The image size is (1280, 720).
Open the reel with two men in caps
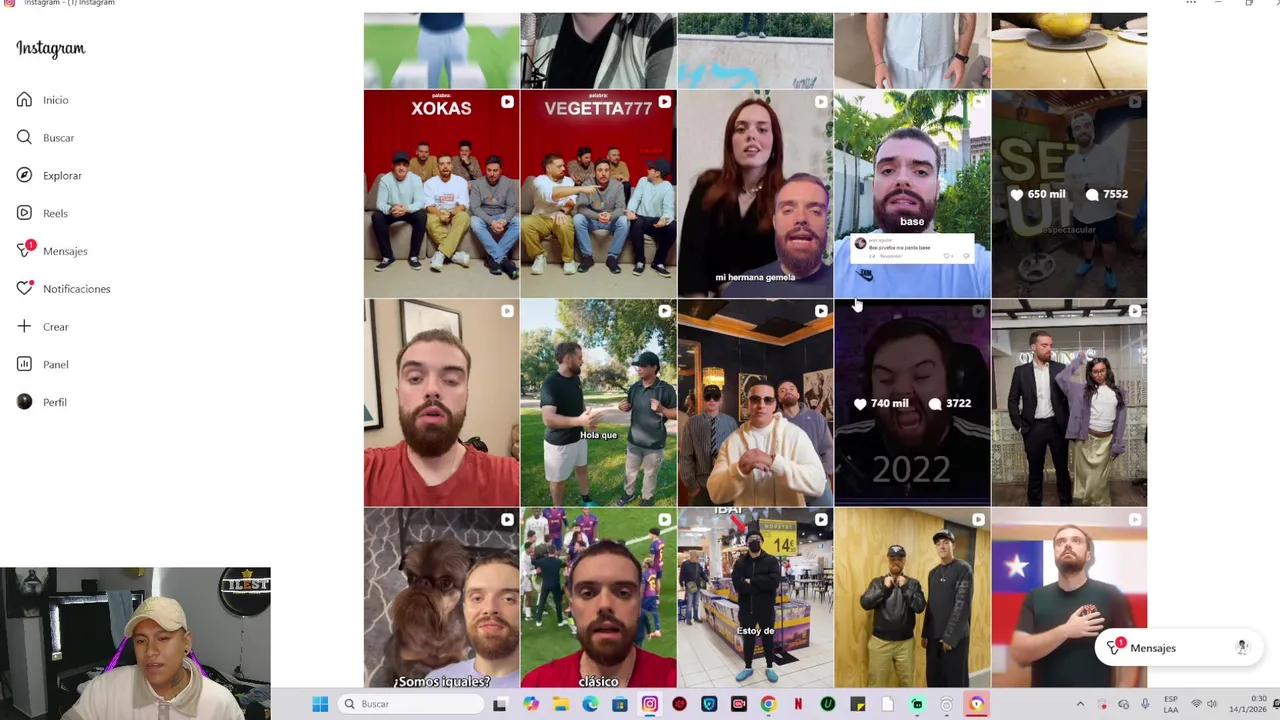(912, 598)
